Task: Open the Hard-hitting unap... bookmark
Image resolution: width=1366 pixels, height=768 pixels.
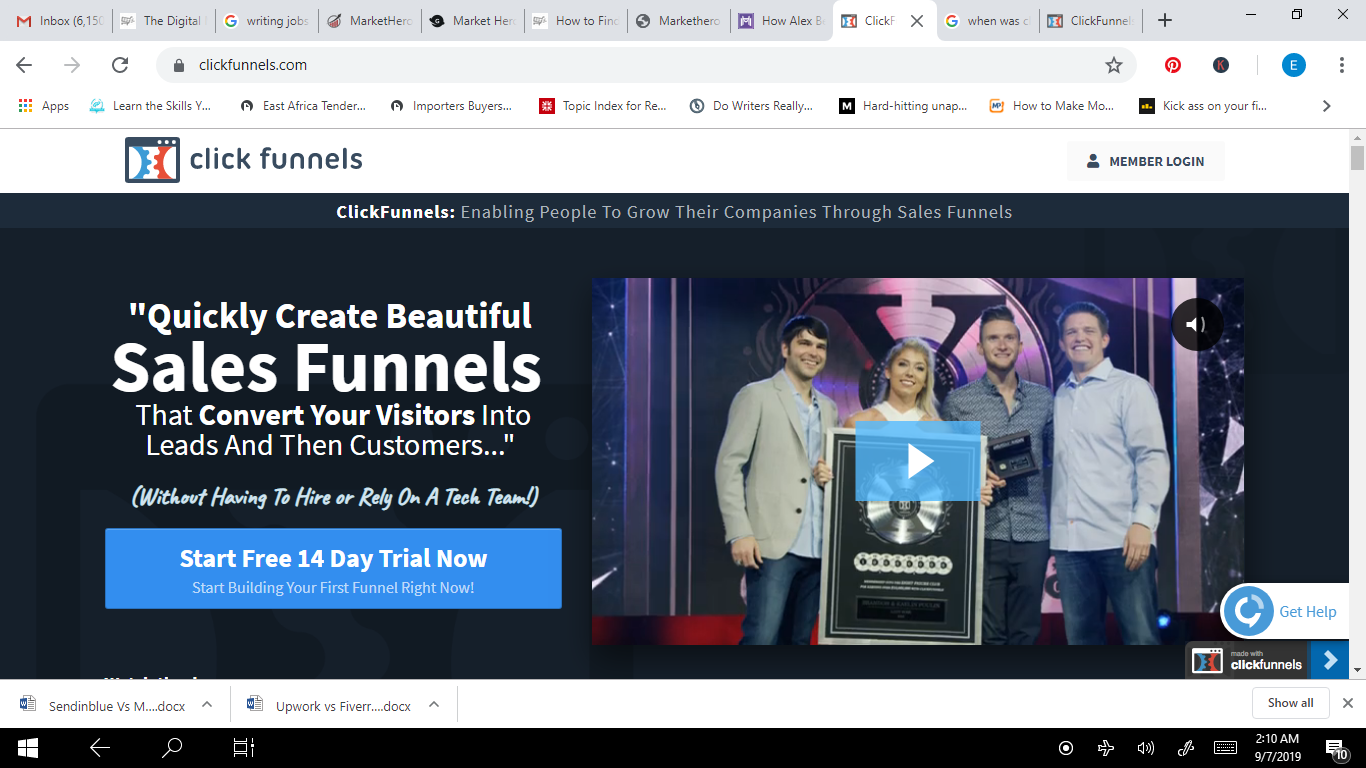Action: click(903, 106)
